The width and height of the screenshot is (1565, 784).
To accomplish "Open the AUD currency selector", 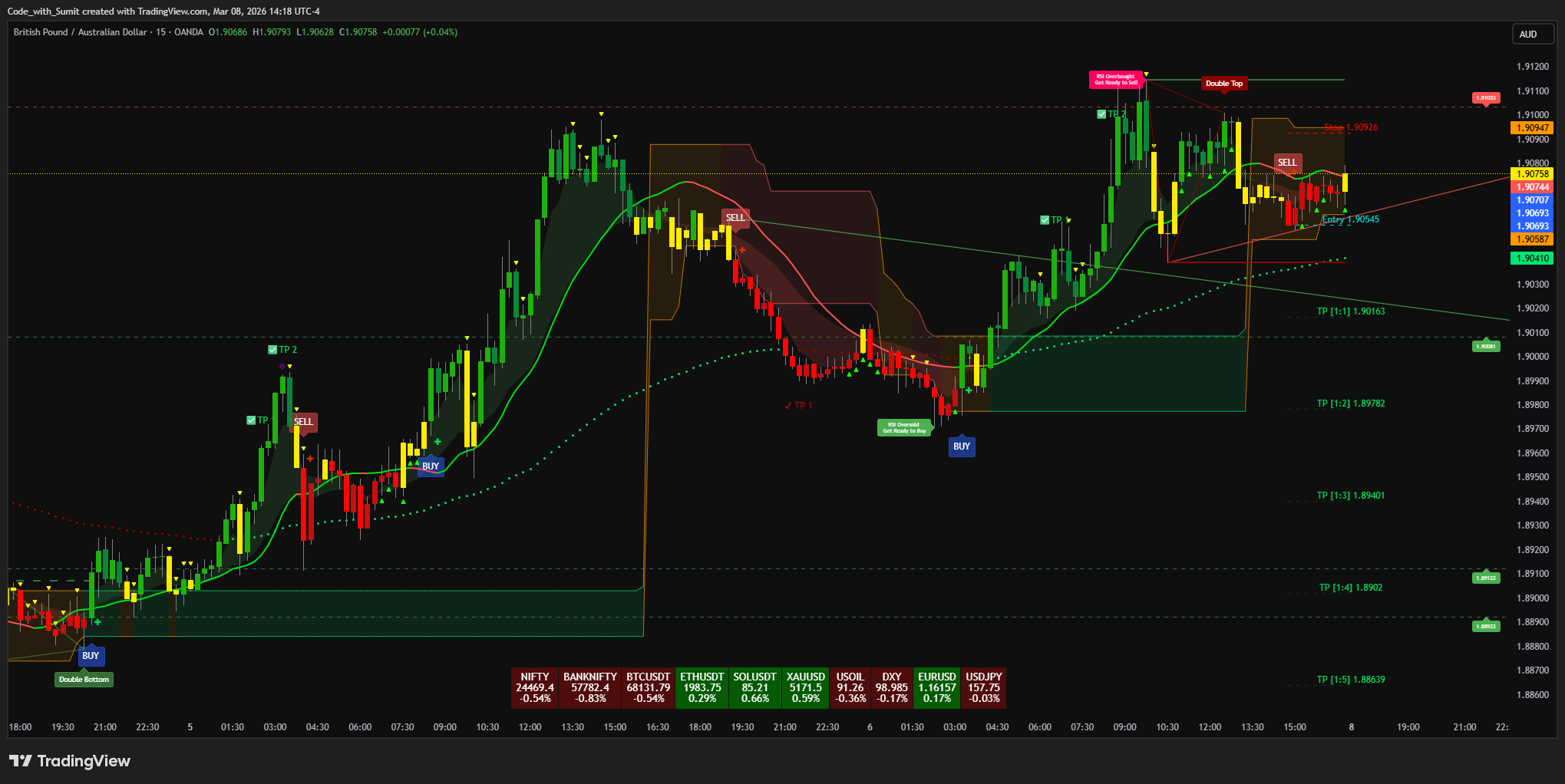I will (1528, 35).
